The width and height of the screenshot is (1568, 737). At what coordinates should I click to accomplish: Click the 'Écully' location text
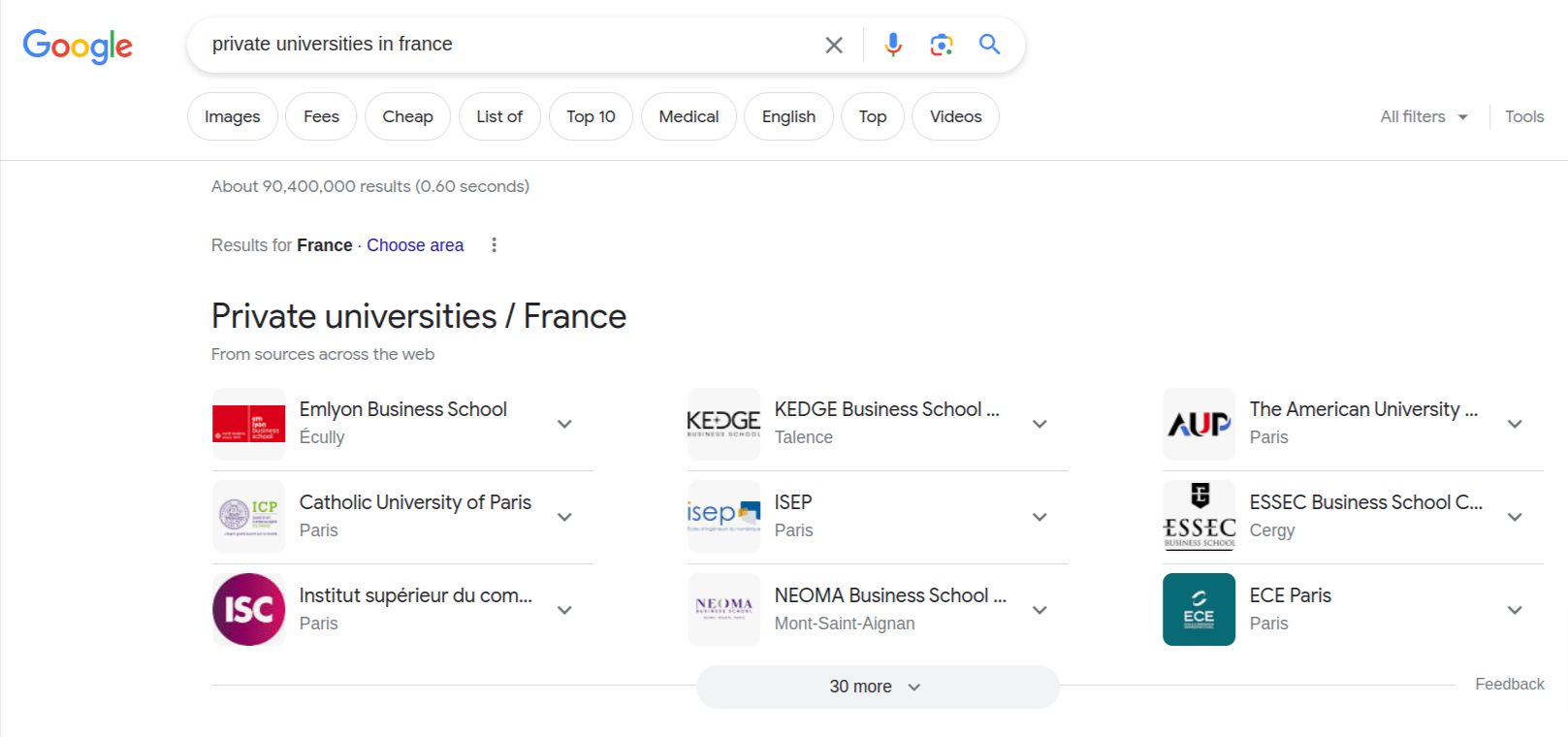click(322, 436)
